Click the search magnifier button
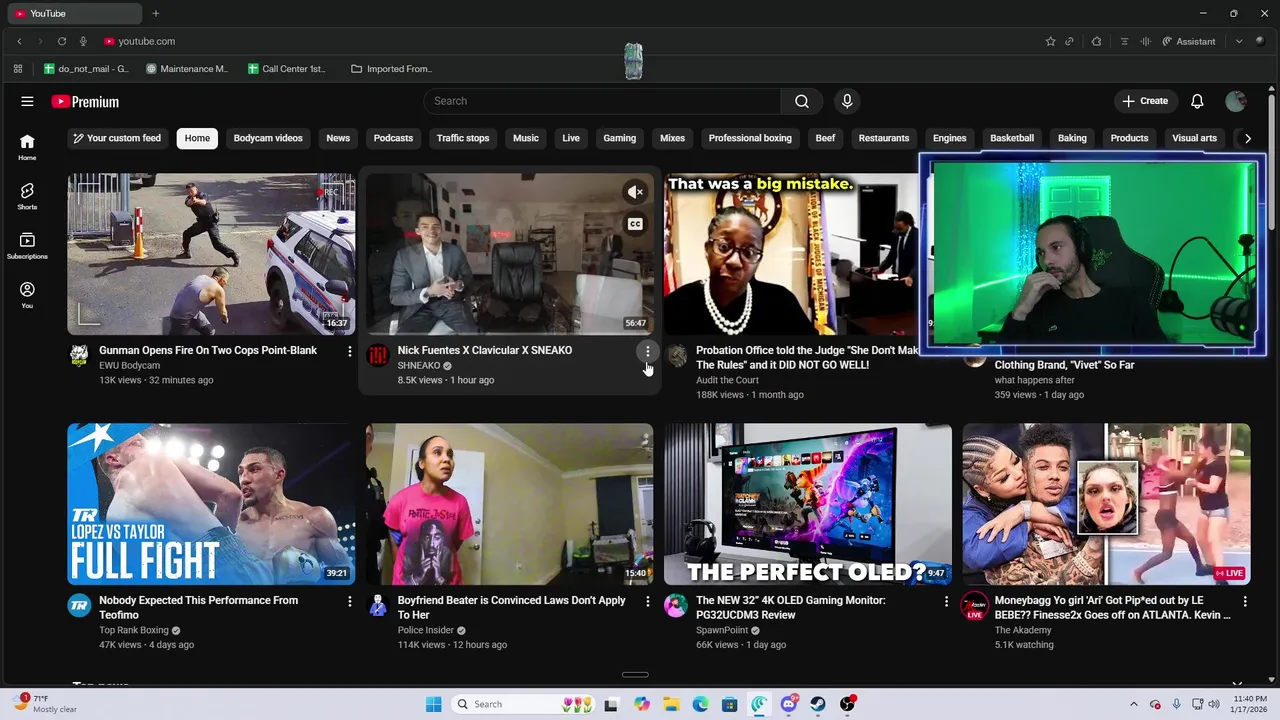Viewport: 1280px width, 720px height. 802,101
